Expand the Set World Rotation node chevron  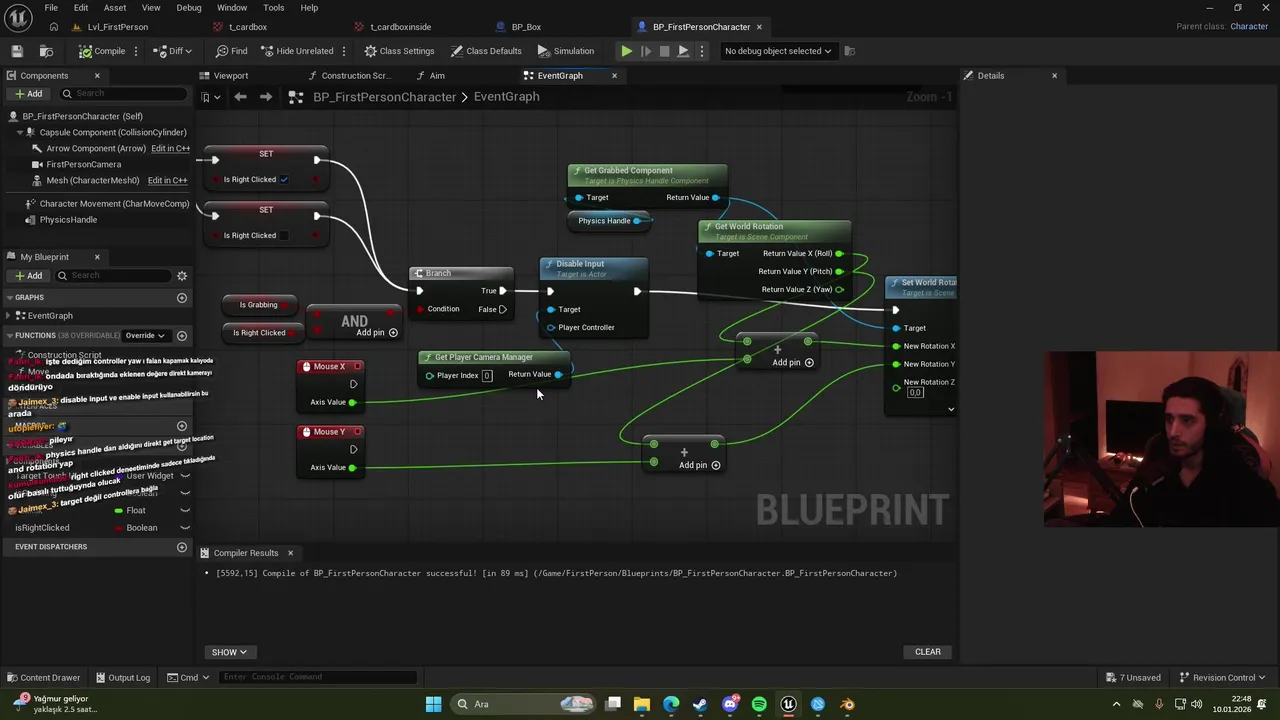[x=951, y=409]
